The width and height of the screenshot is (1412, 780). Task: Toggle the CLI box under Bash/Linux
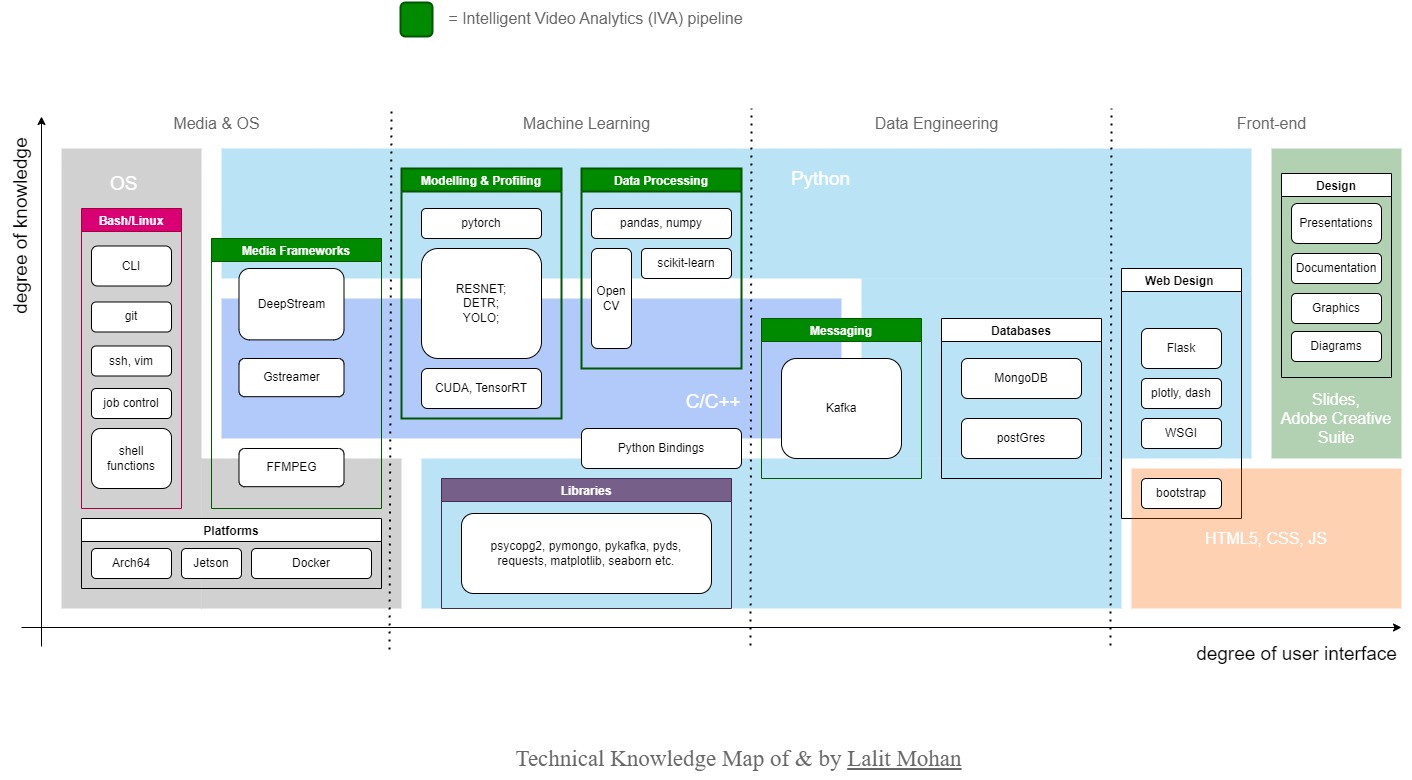131,265
